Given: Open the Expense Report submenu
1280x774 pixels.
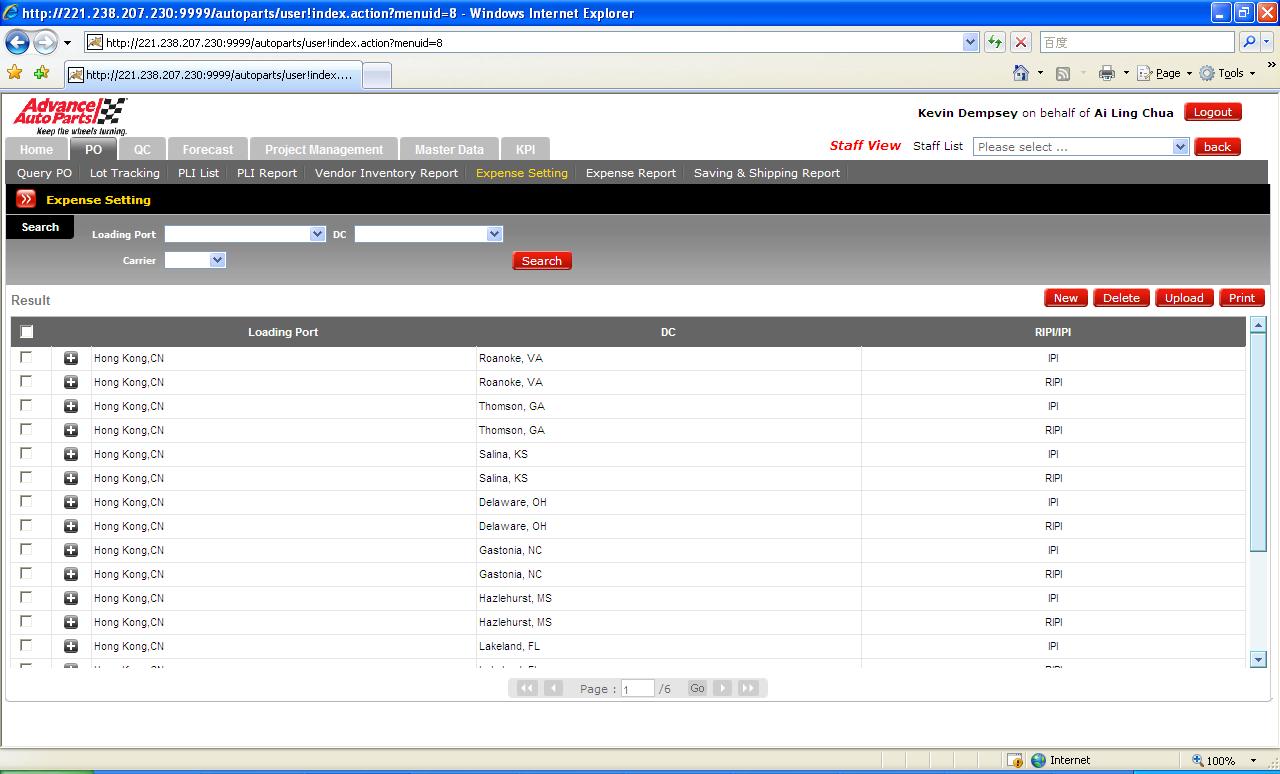Looking at the screenshot, I should (630, 173).
